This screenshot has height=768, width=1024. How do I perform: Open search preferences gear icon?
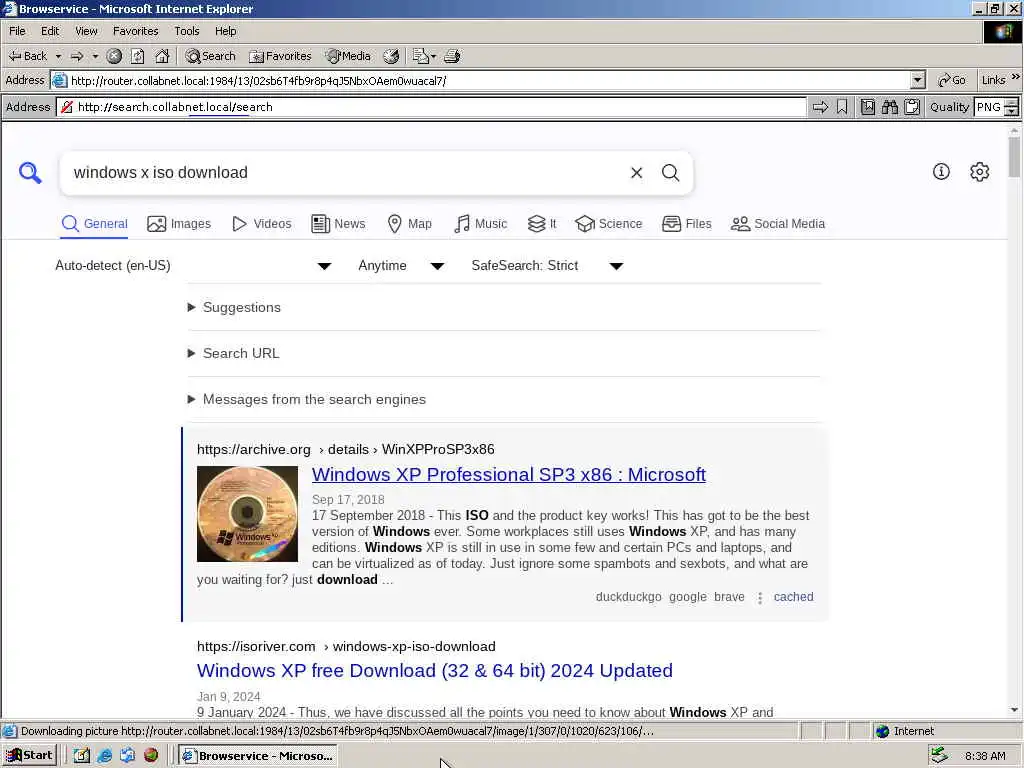pyautogui.click(x=980, y=172)
